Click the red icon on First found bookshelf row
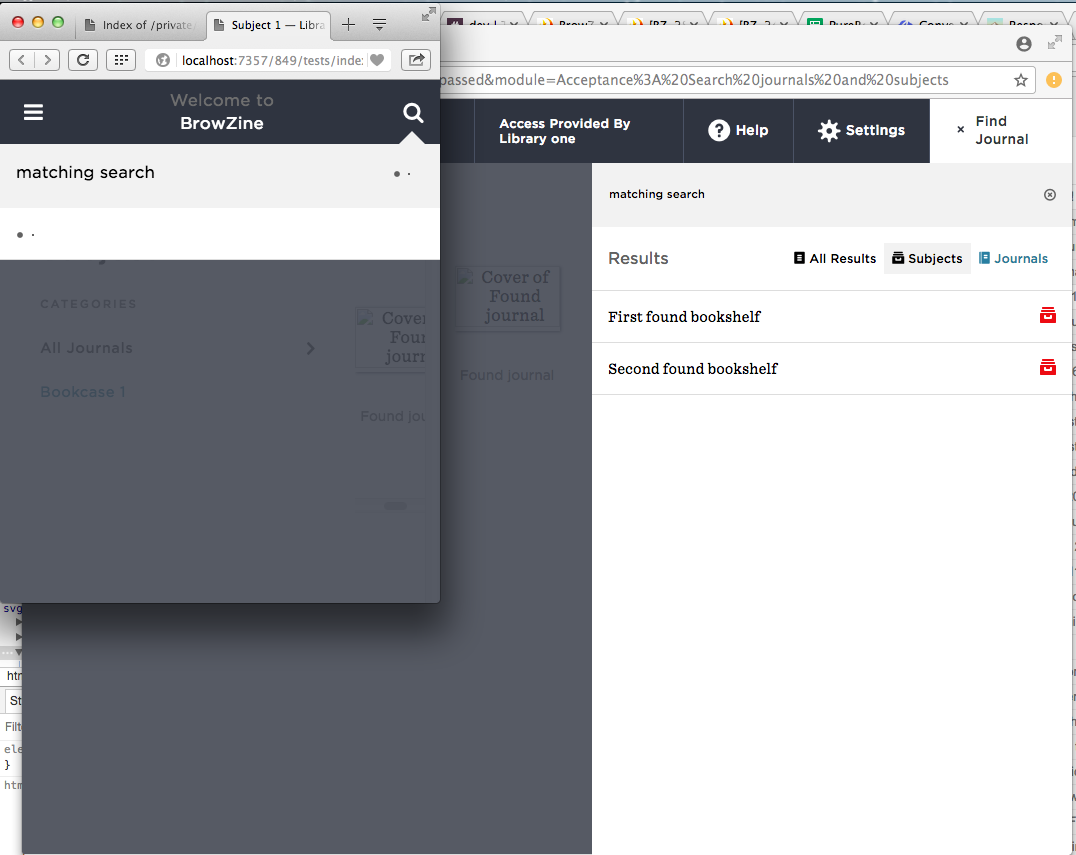1076x855 pixels. pos(1048,315)
